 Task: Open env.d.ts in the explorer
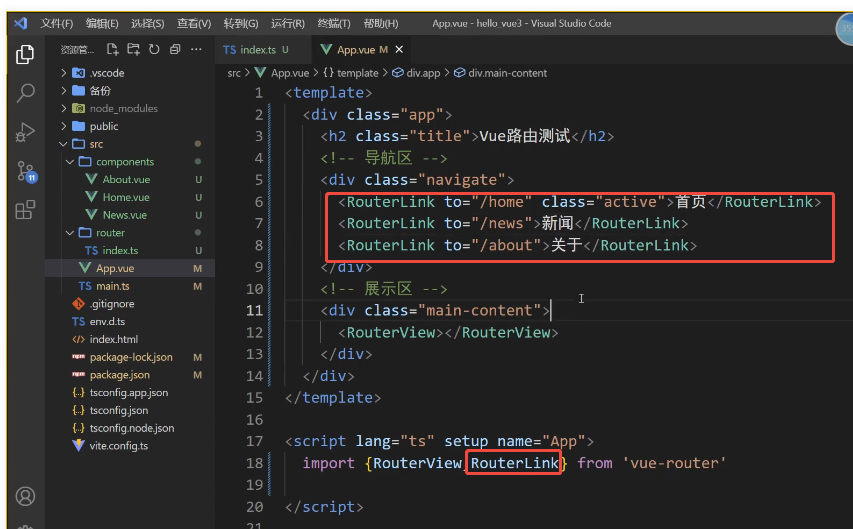pyautogui.click(x=107, y=322)
